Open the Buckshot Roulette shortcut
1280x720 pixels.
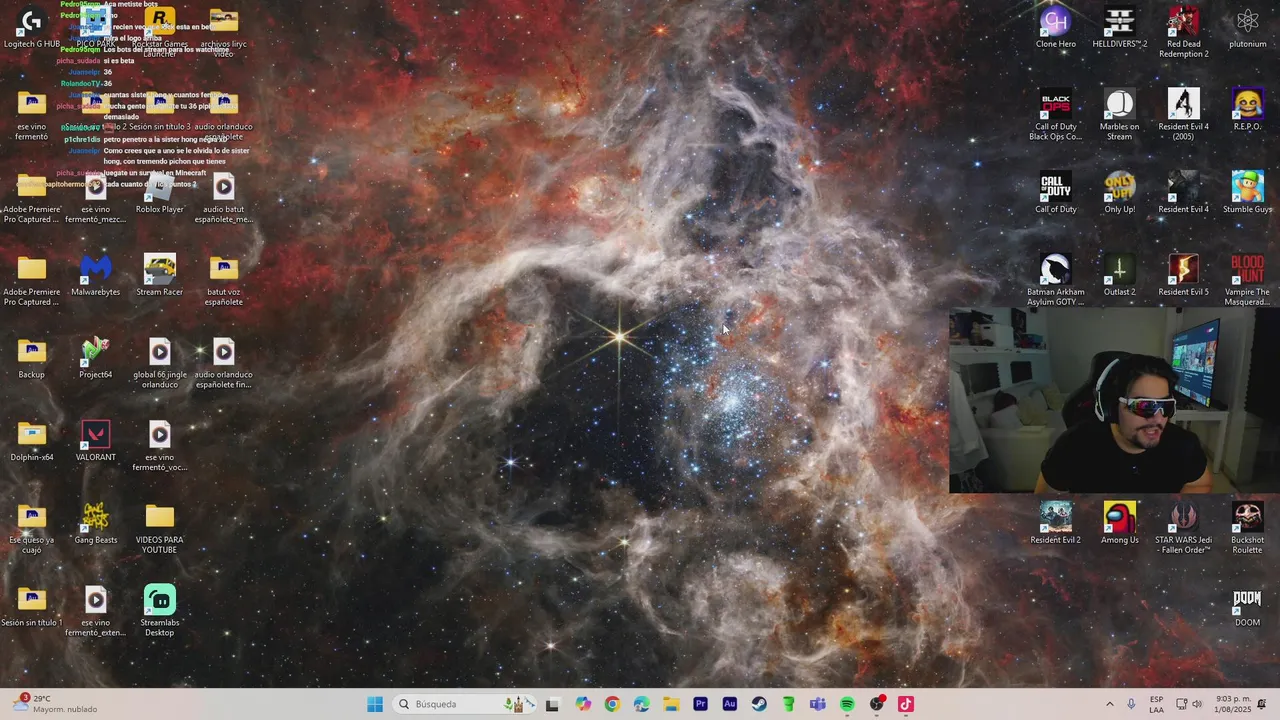(1248, 530)
